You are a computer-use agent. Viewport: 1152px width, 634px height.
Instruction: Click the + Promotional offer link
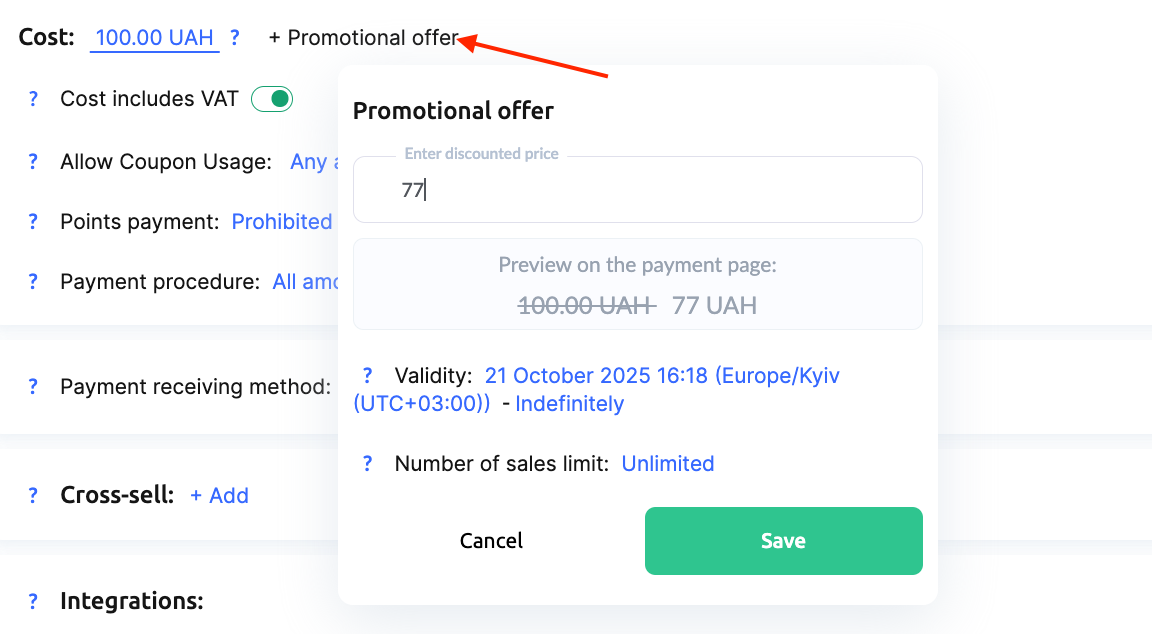[364, 38]
